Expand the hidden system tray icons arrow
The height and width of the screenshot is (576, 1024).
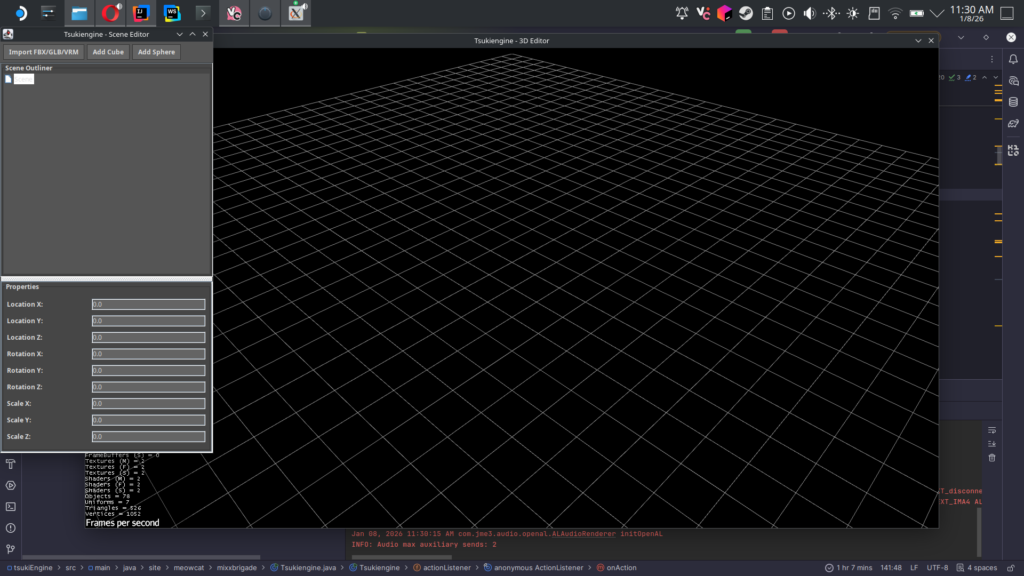[x=936, y=14]
